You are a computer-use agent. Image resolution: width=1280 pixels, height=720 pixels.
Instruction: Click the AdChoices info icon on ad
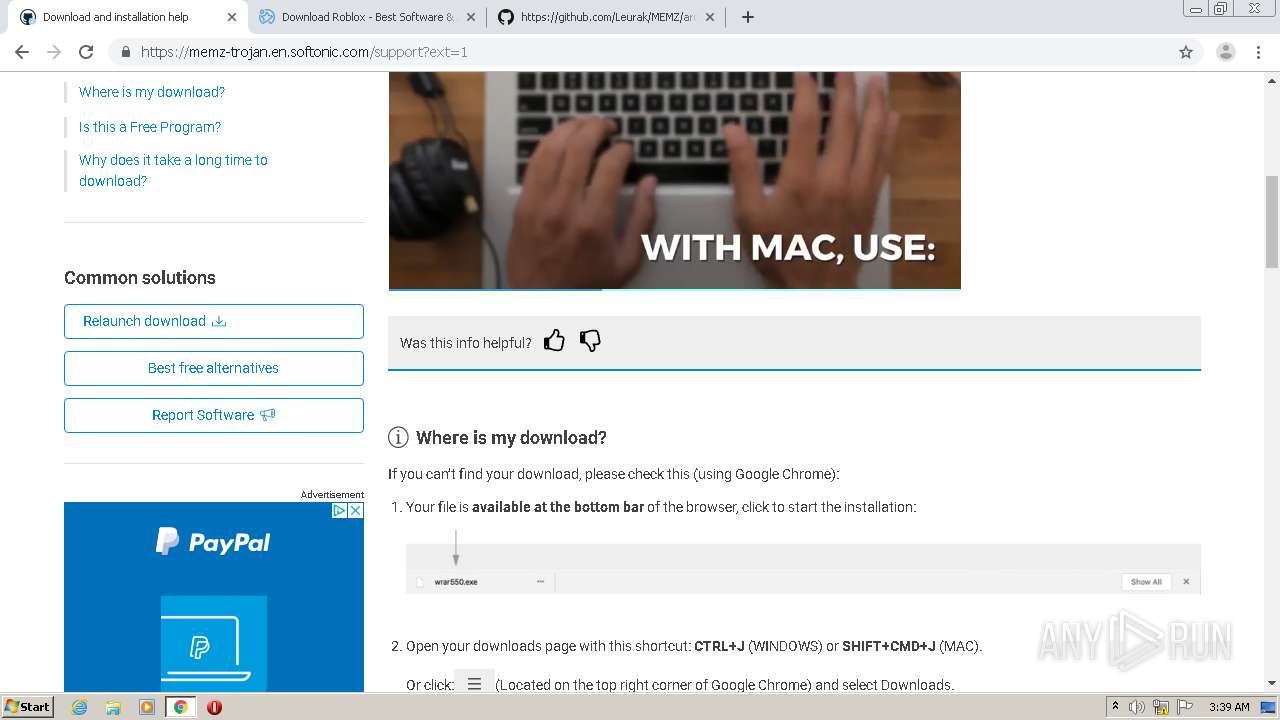coord(339,510)
